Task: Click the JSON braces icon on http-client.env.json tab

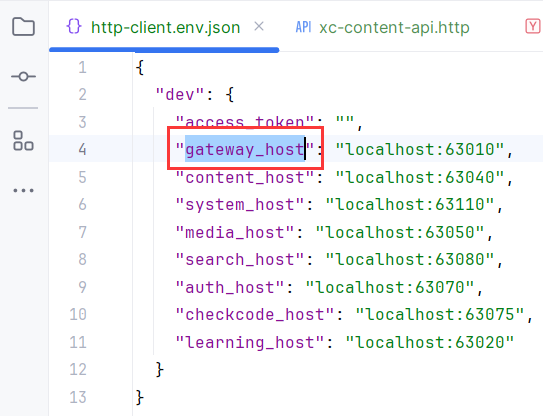Action: pyautogui.click(x=74, y=26)
